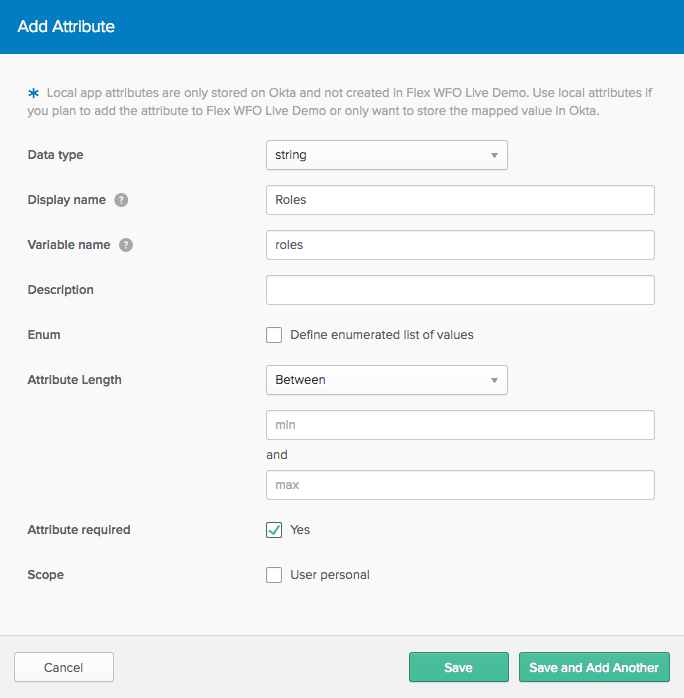The height and width of the screenshot is (698, 684).
Task: Click the Enum label
Action: (x=44, y=335)
